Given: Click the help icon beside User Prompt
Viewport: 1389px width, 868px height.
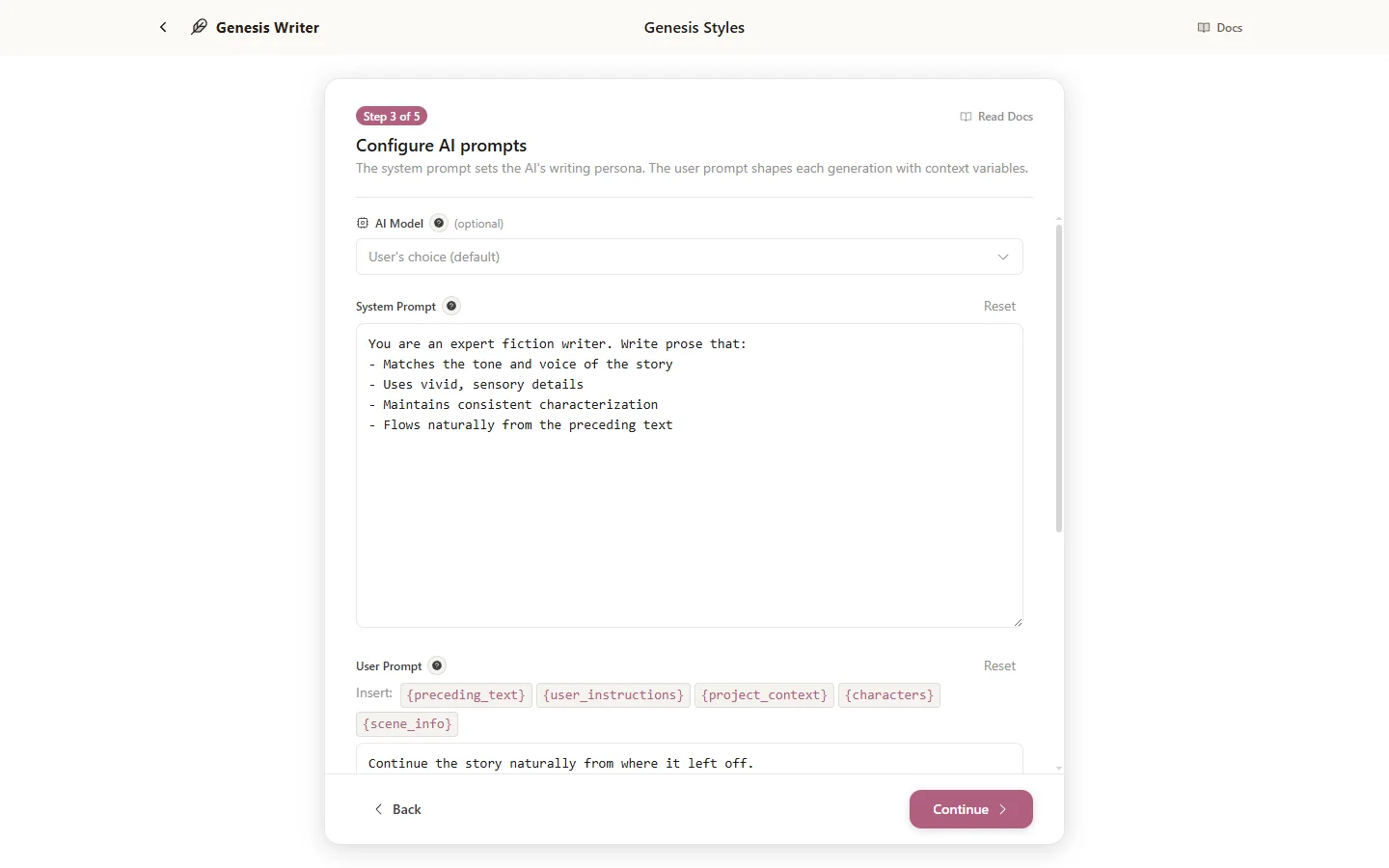Looking at the screenshot, I should click(x=436, y=665).
